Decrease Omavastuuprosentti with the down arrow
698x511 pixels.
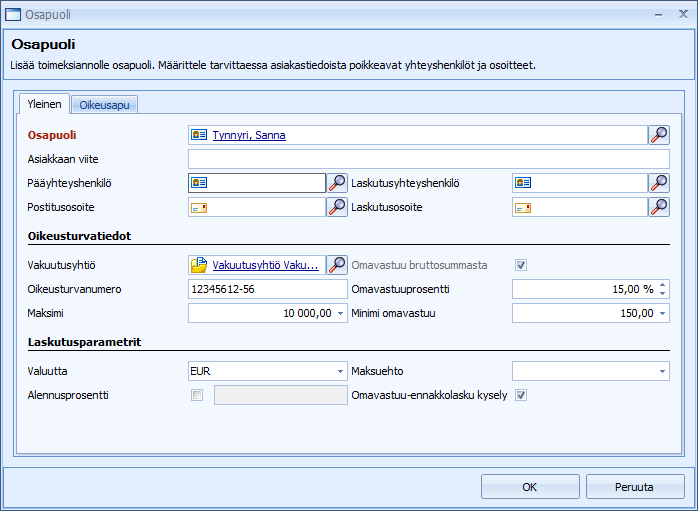coord(662,293)
